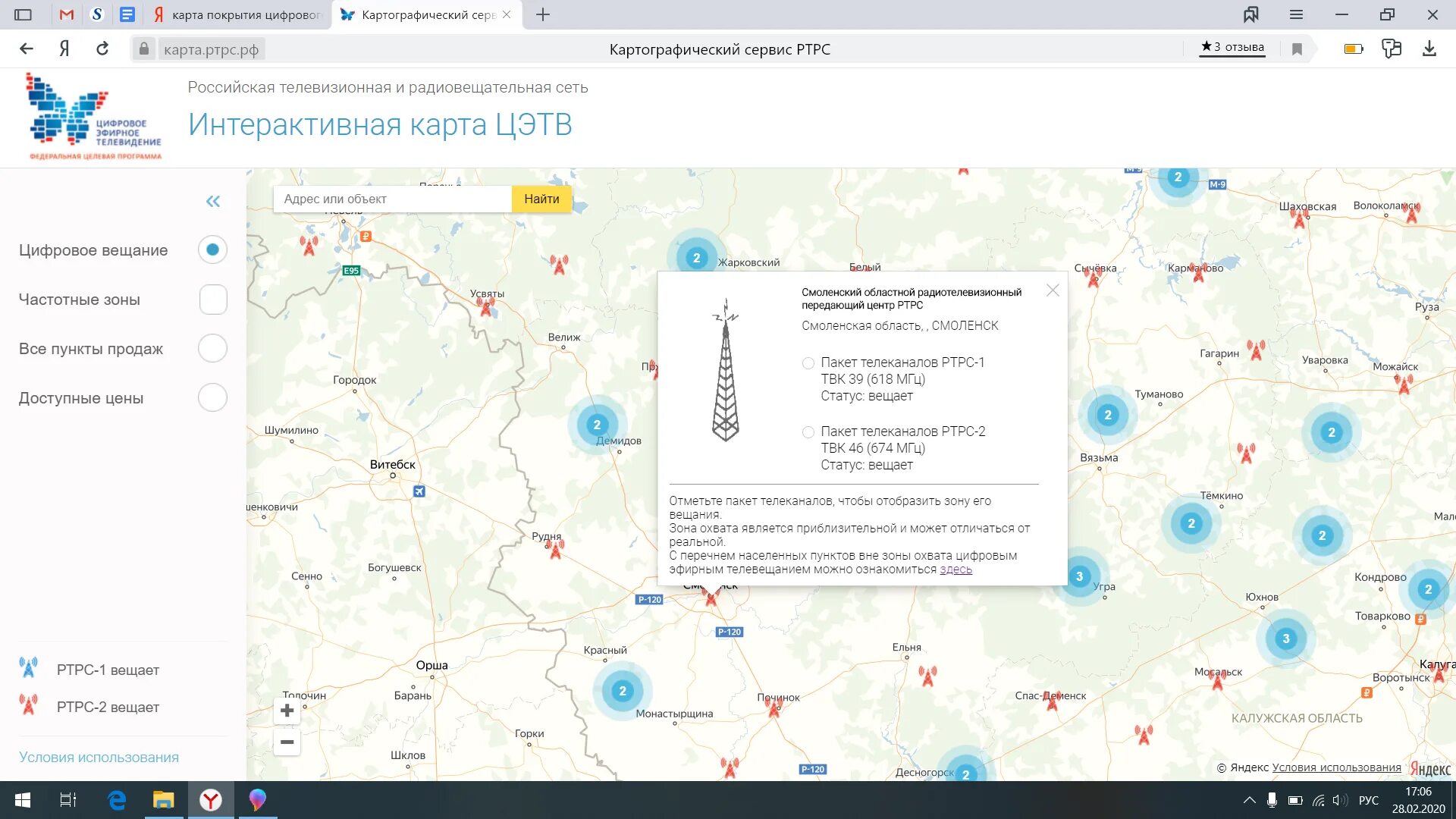Click the РТРС-2 вещает legend icon

pyautogui.click(x=29, y=705)
